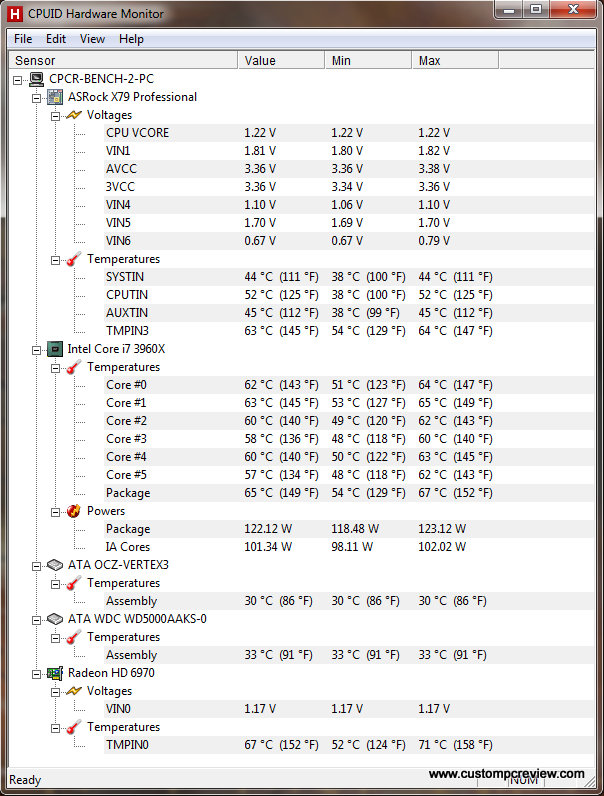Image resolution: width=604 pixels, height=796 pixels.
Task: Click the ASRock Voltages lightning icon
Action: pos(74,115)
